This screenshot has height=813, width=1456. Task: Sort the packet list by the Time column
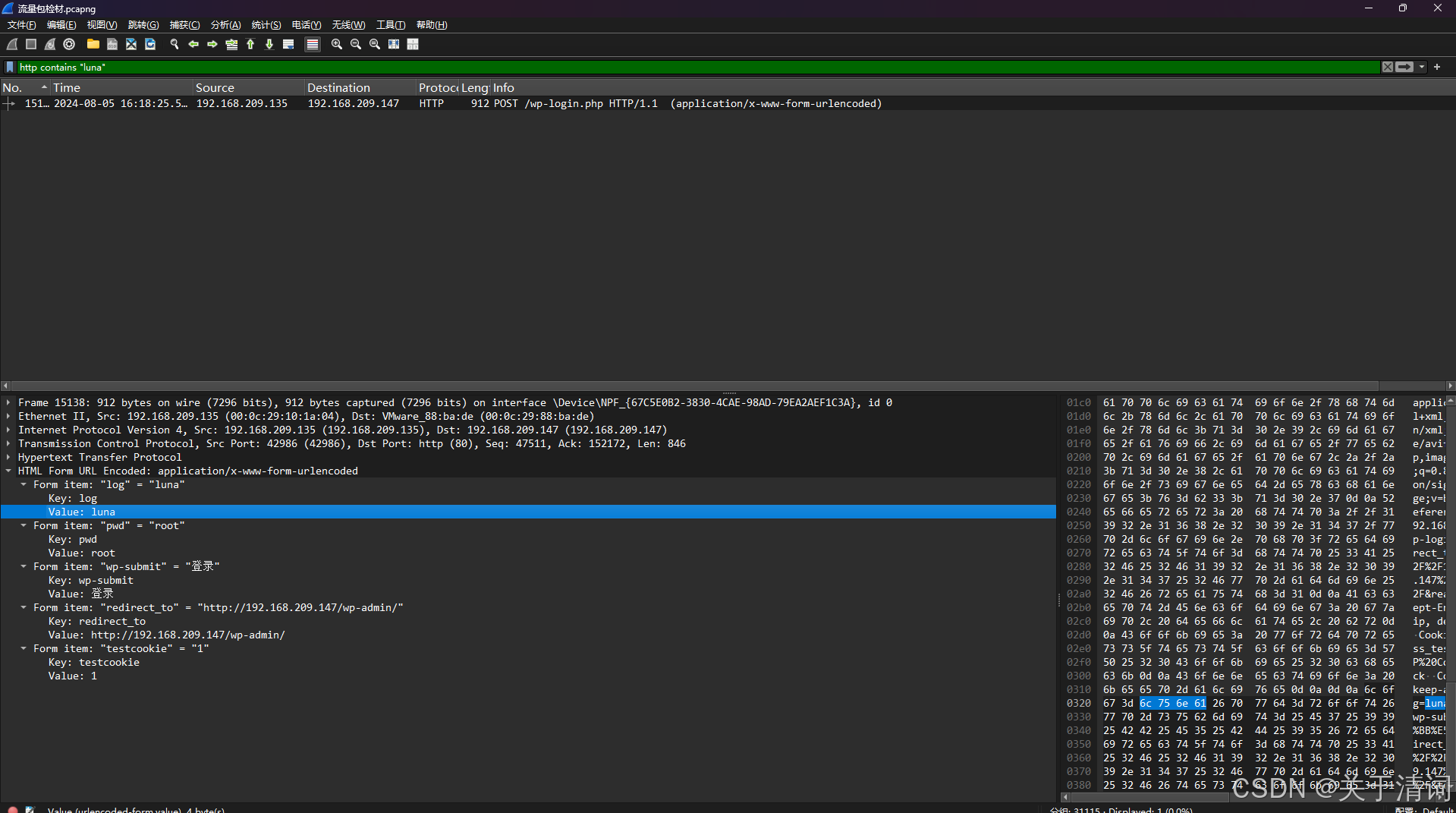click(121, 88)
